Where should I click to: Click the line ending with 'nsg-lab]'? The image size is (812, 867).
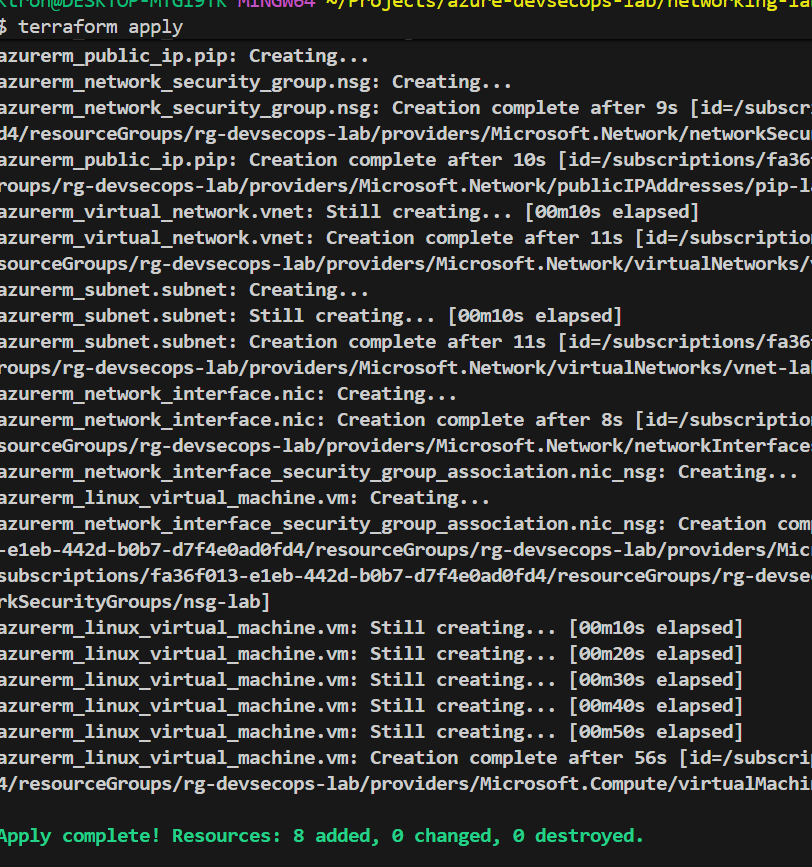(135, 602)
